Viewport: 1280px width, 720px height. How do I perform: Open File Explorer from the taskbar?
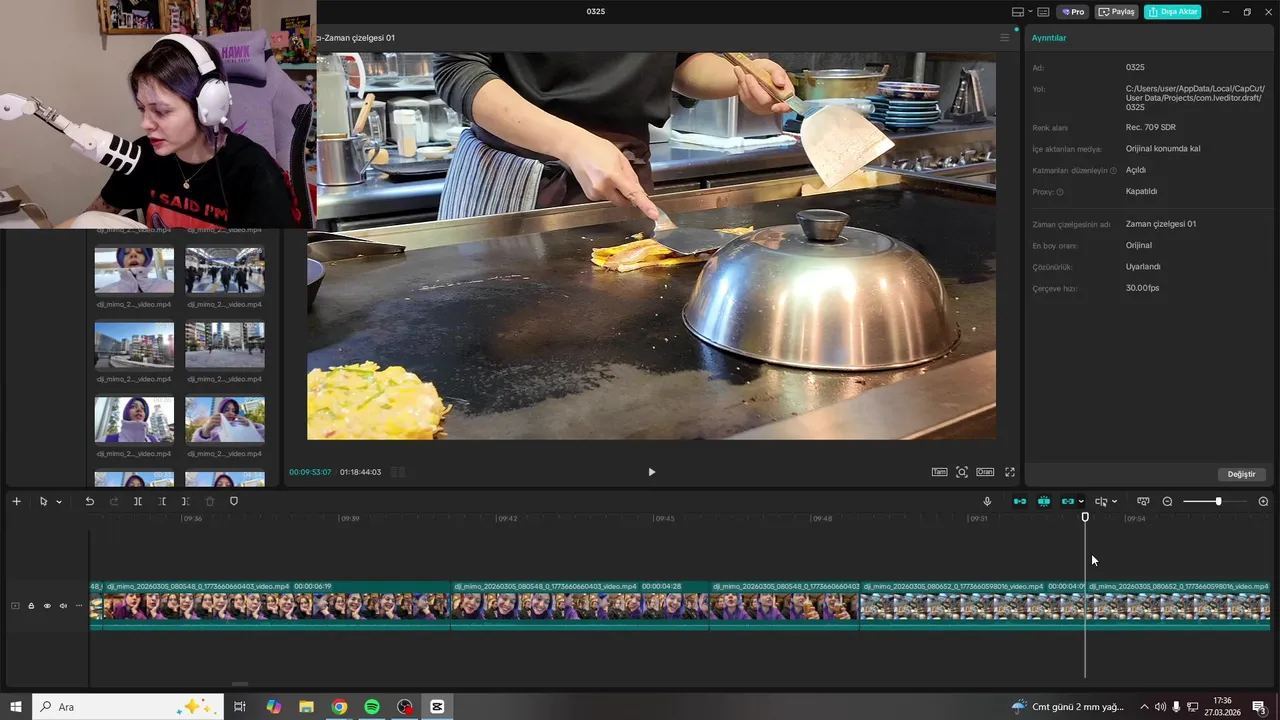pyautogui.click(x=307, y=707)
